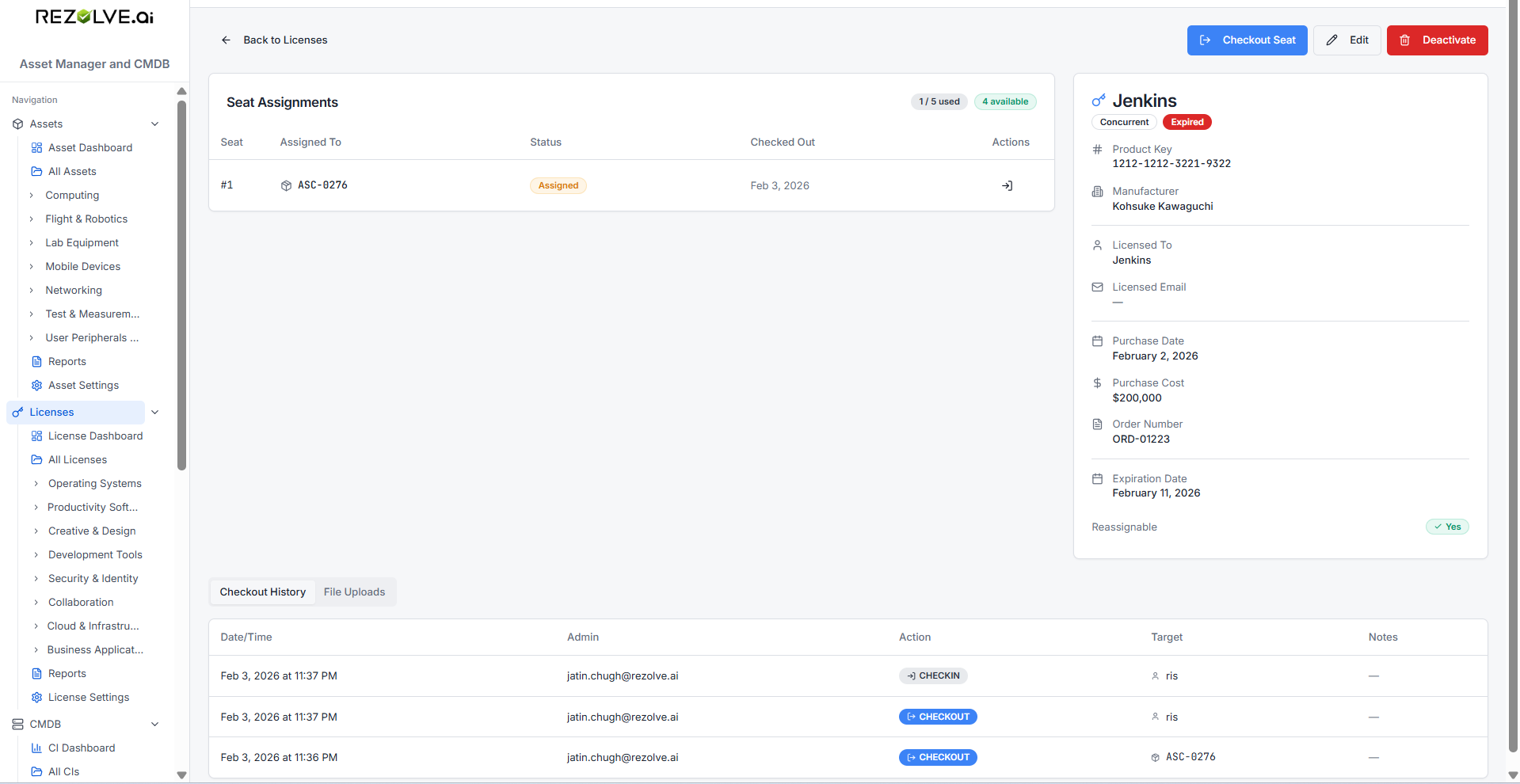Click the Order Number document icon
The image size is (1520, 784).
point(1097,424)
